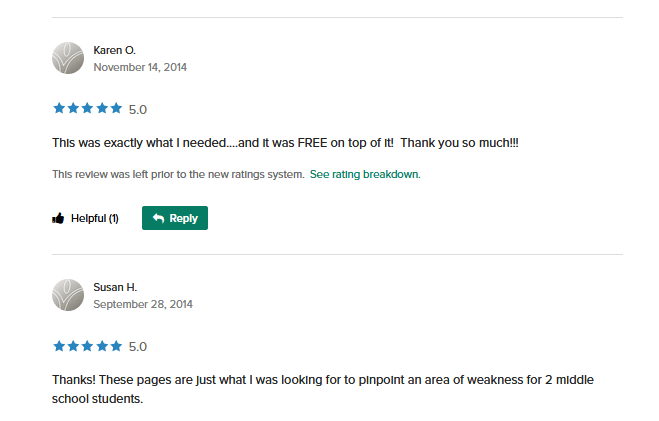Image resolution: width=659 pixels, height=421 pixels.
Task: Click fifth star in Susan H.'s rating
Action: [x=116, y=346]
